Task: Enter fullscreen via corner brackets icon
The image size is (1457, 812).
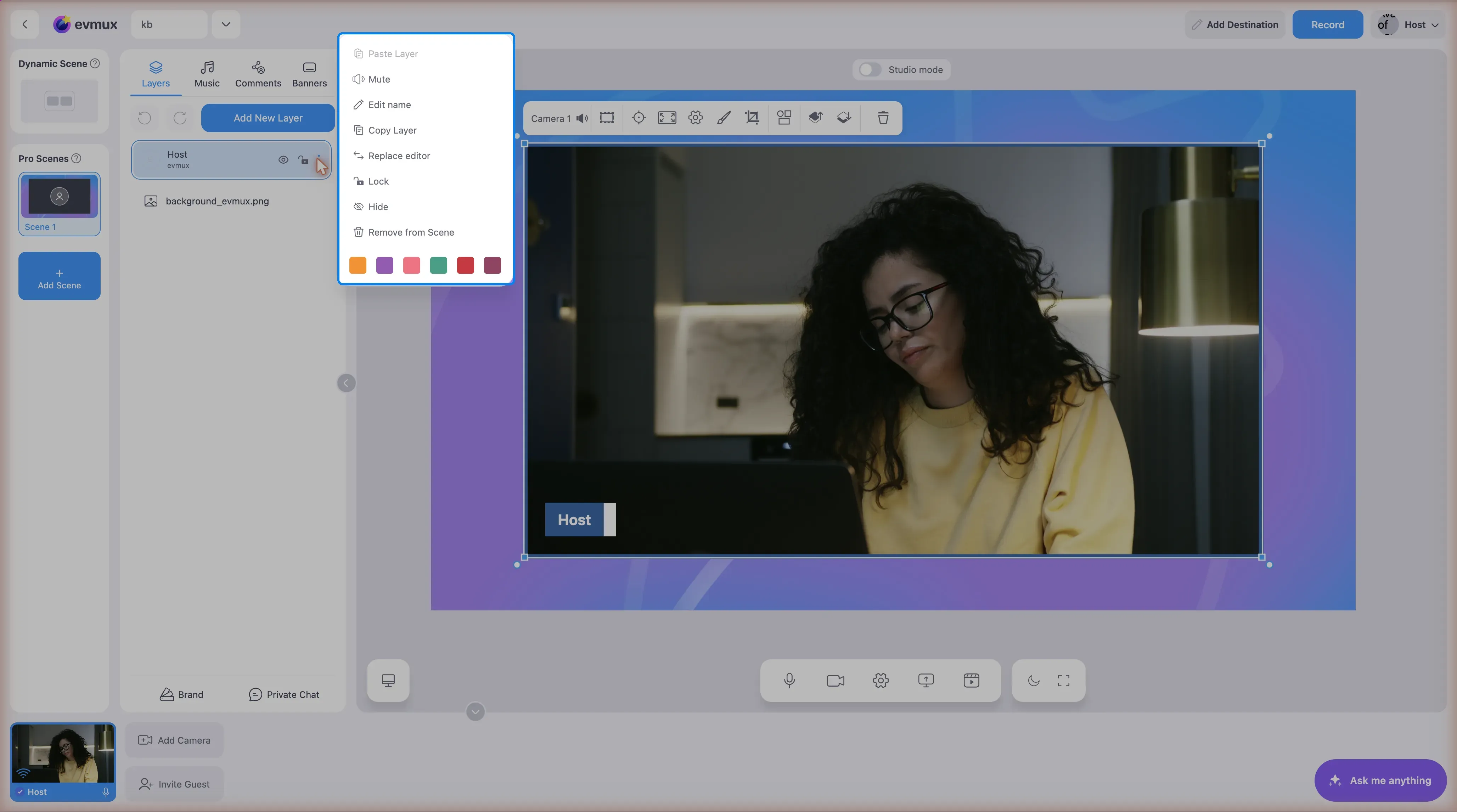Action: (1063, 680)
